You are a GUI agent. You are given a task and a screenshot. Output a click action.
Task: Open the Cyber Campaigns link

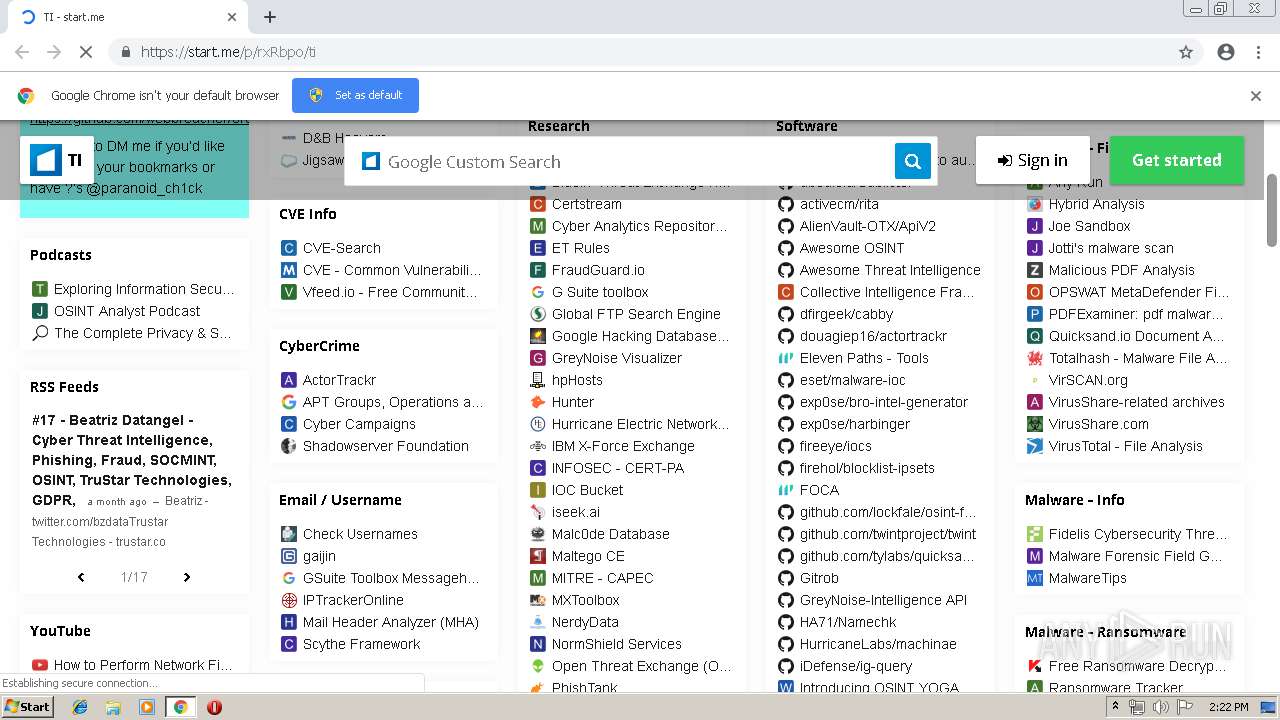click(x=359, y=424)
